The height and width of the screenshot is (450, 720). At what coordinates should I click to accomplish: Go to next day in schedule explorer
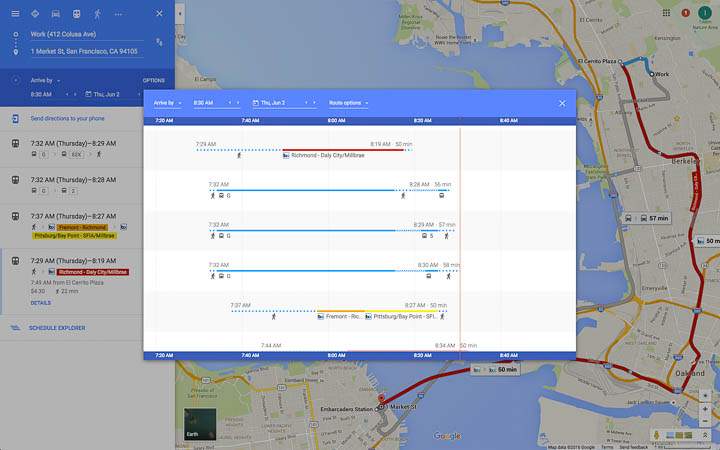coord(314,103)
